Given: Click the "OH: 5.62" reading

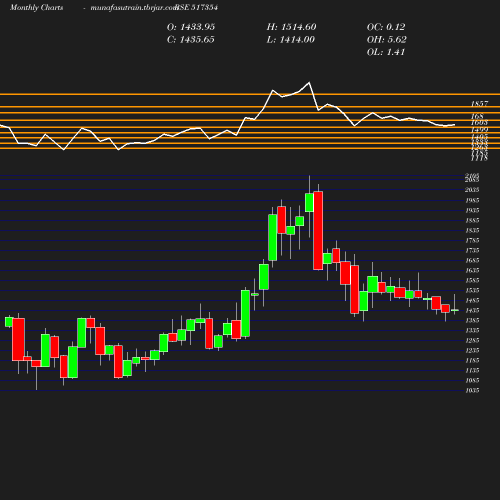Looking at the screenshot, I should 387,40.
